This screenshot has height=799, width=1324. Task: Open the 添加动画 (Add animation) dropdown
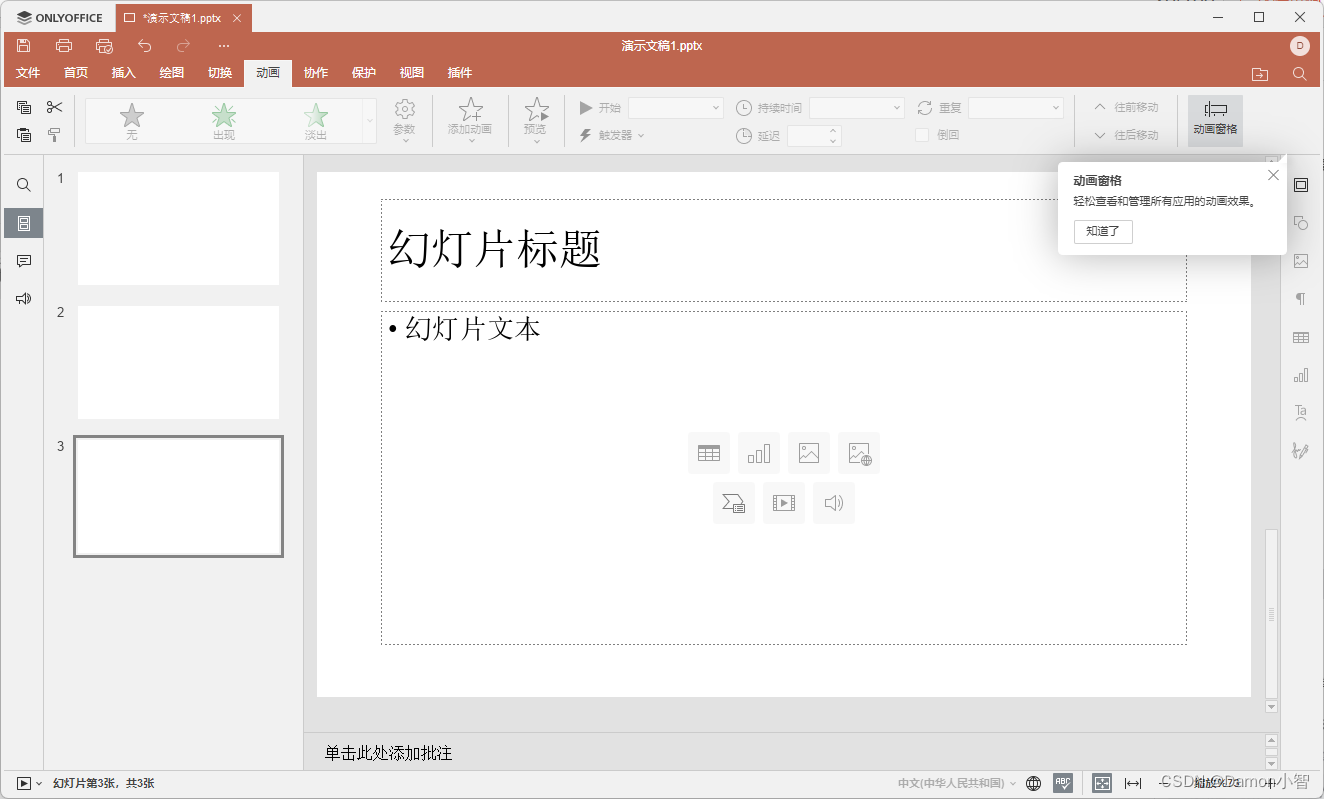pos(470,121)
